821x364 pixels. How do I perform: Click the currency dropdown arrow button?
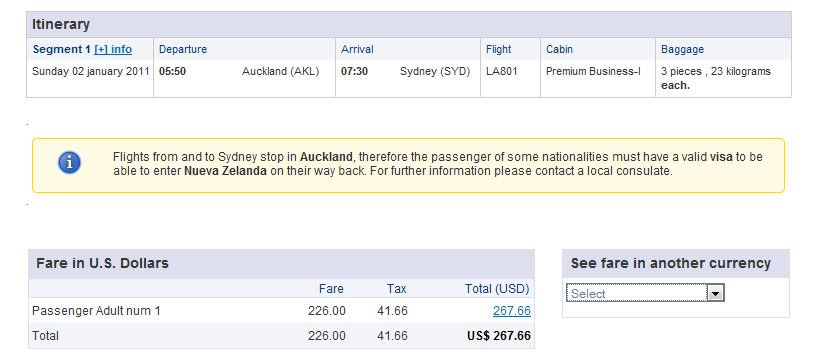[x=715, y=293]
